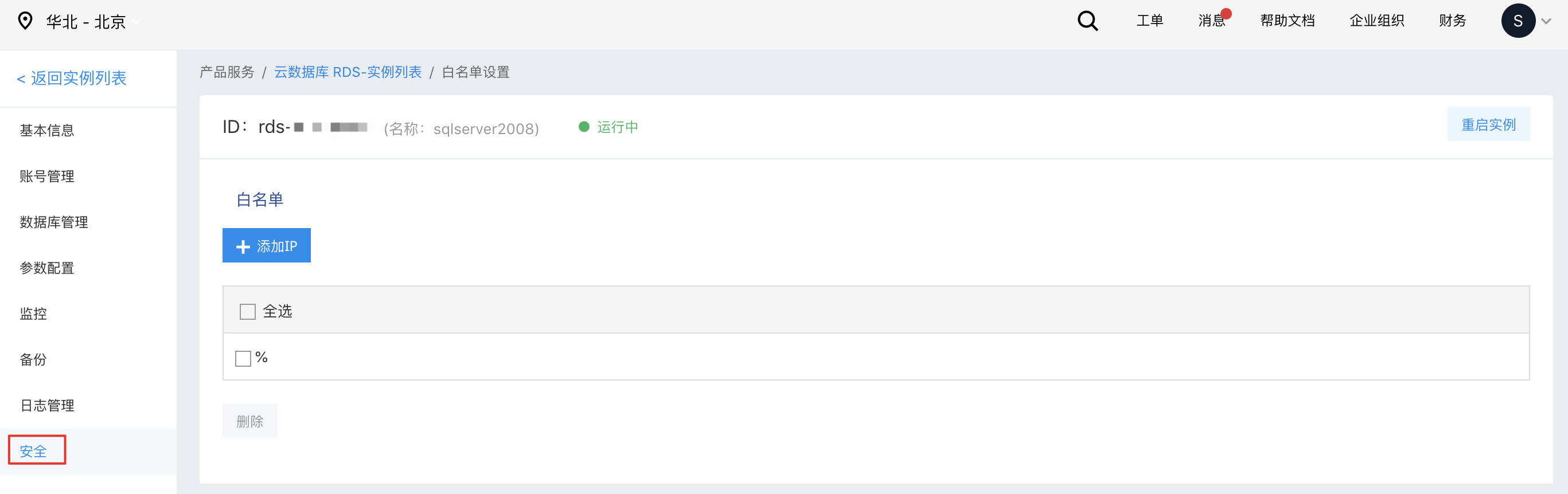Open 云数据库 RDS-实例列表 breadcrumb link

click(348, 72)
